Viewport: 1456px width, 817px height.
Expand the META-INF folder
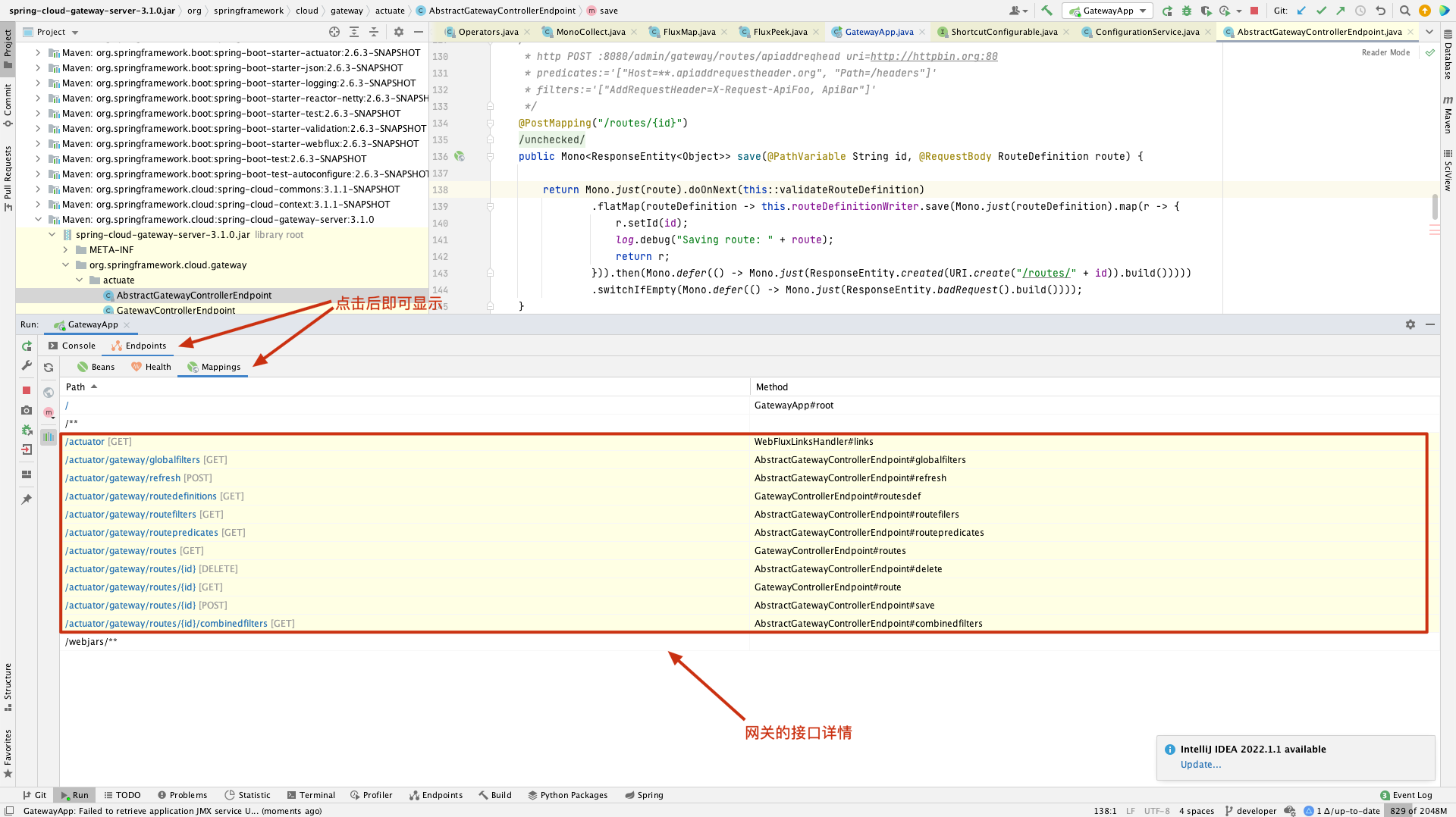coord(65,250)
